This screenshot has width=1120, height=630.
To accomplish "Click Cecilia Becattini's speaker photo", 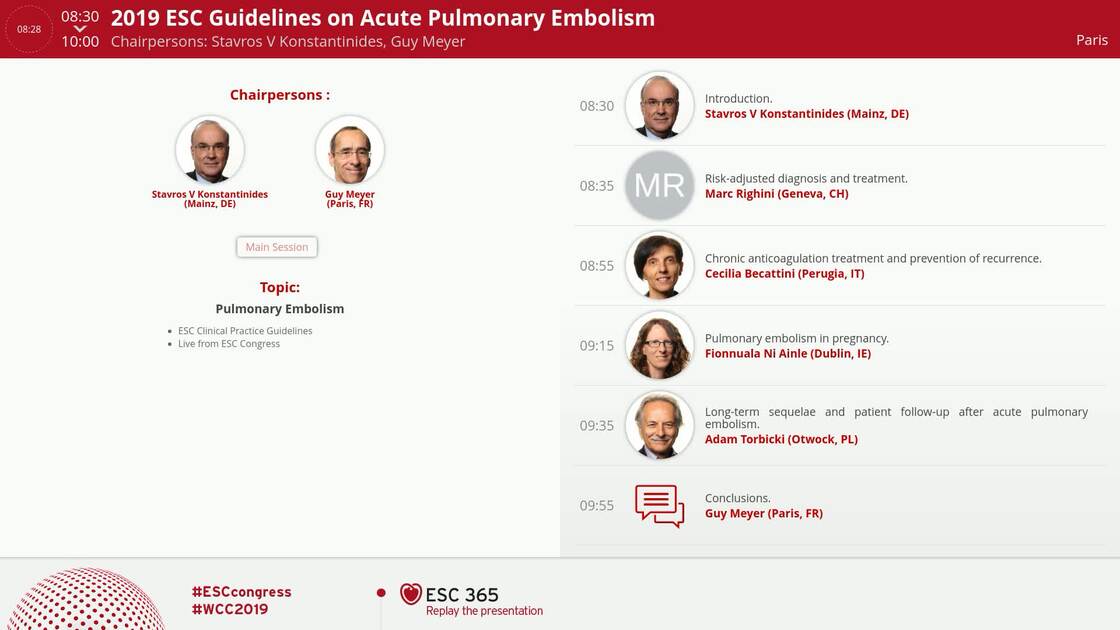I will pyautogui.click(x=659, y=266).
